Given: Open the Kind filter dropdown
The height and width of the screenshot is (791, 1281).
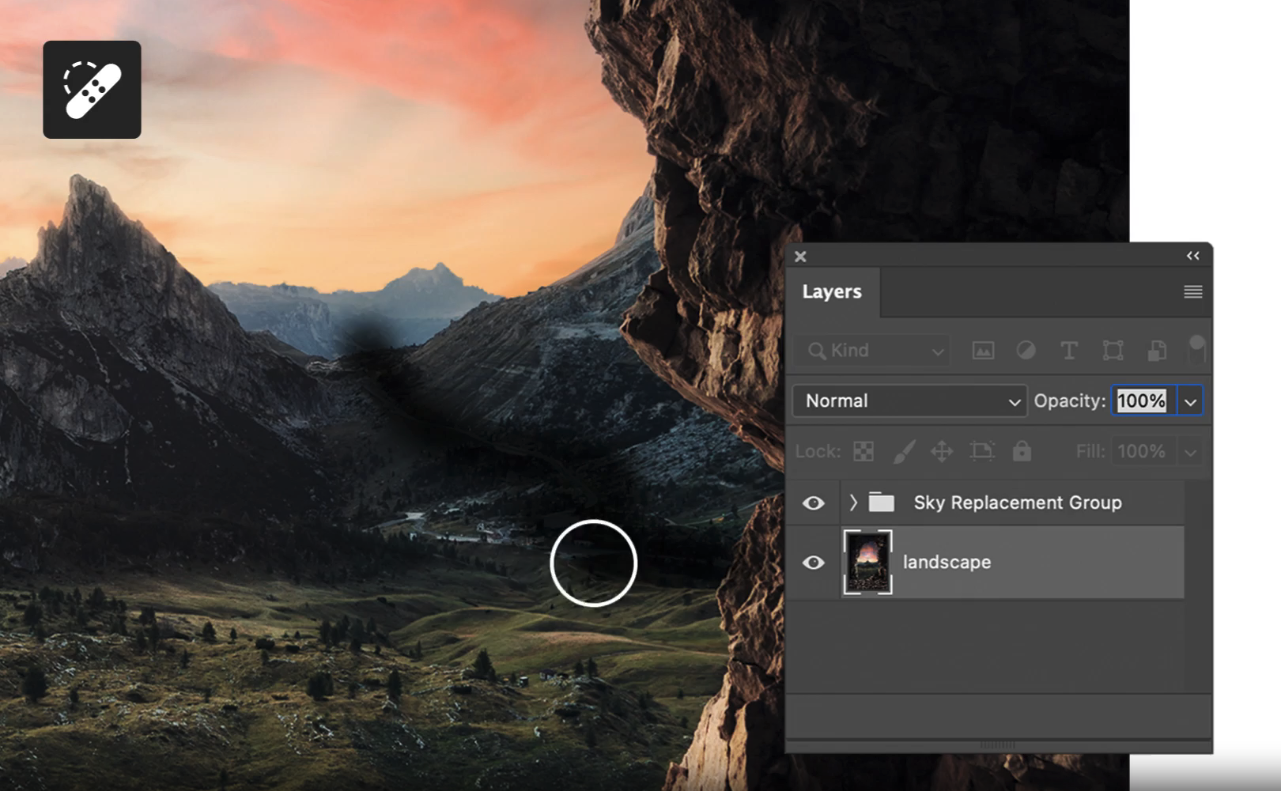Looking at the screenshot, I should (871, 350).
